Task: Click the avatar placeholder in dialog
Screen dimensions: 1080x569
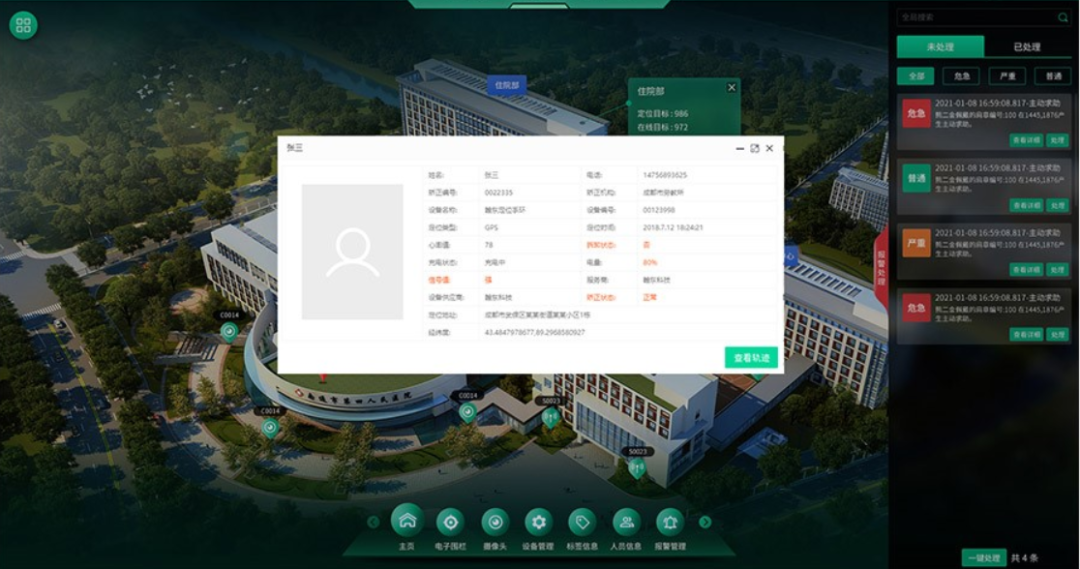Action: 353,251
